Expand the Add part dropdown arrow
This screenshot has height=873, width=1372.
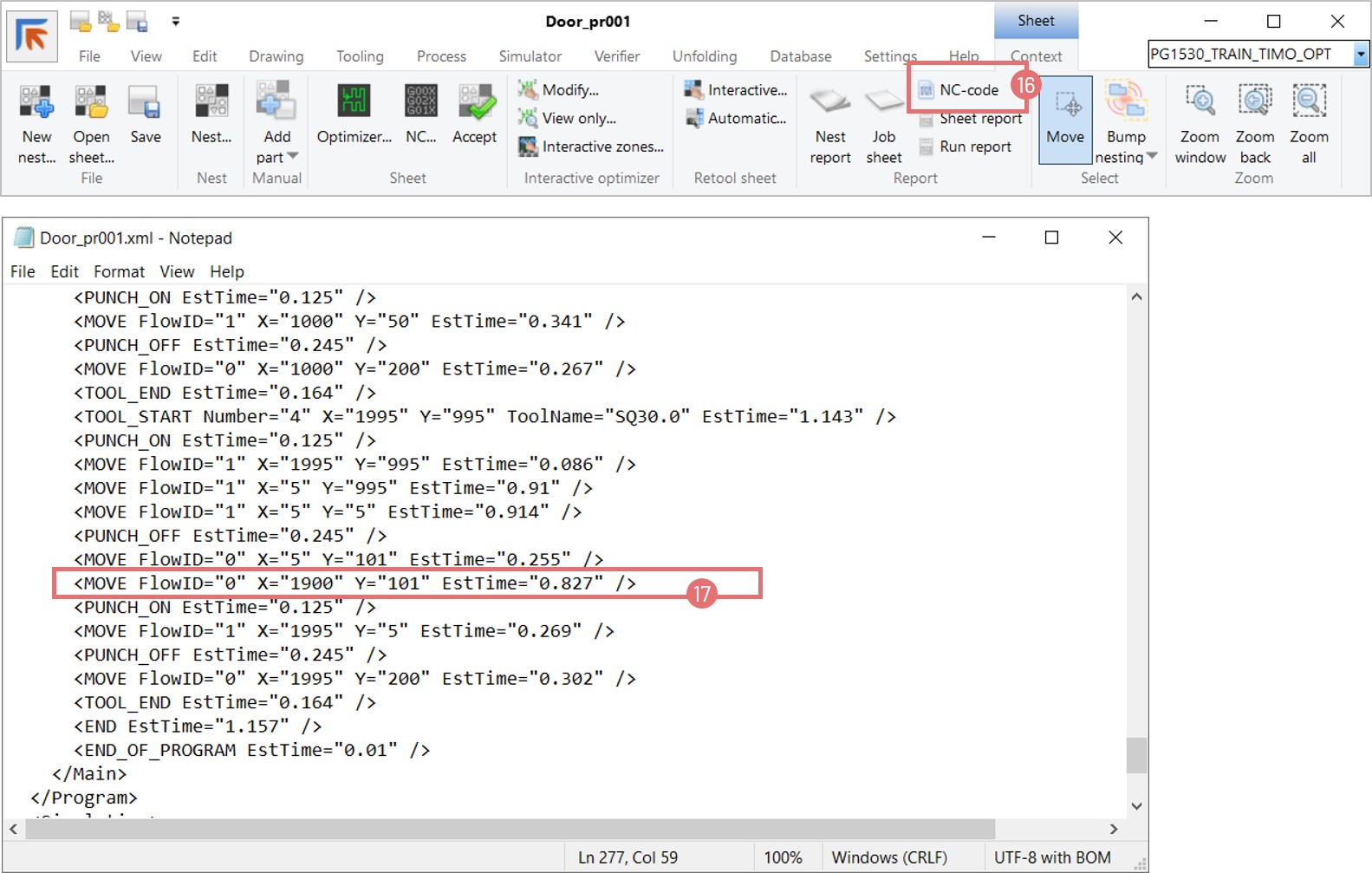pyautogui.click(x=292, y=157)
